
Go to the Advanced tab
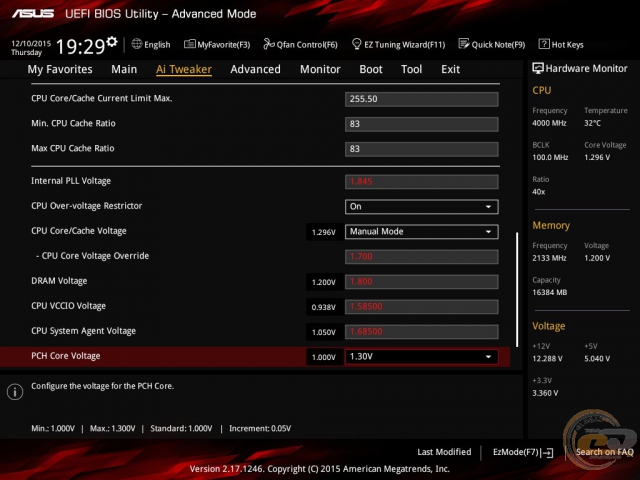click(256, 69)
